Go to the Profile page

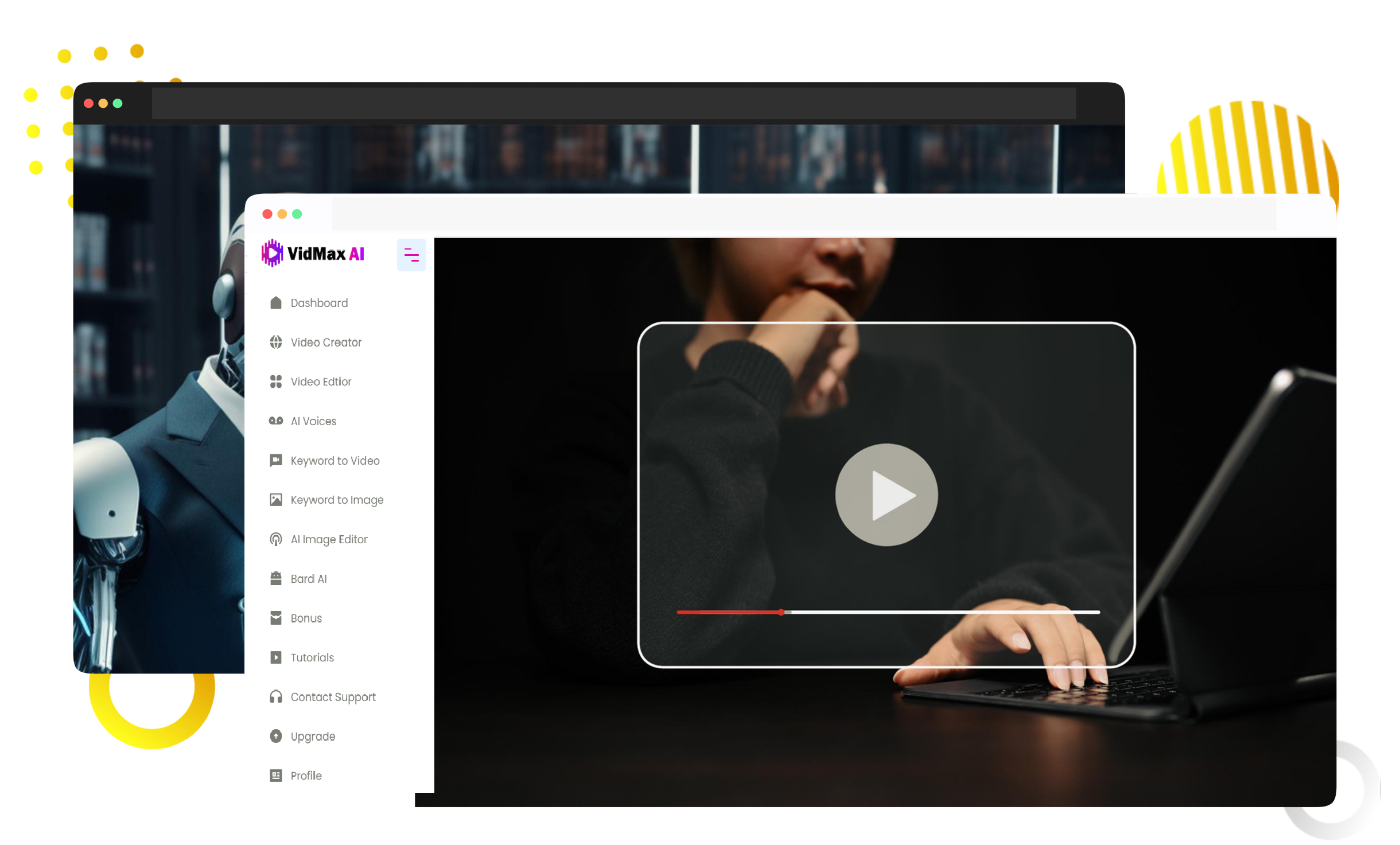[x=306, y=776]
